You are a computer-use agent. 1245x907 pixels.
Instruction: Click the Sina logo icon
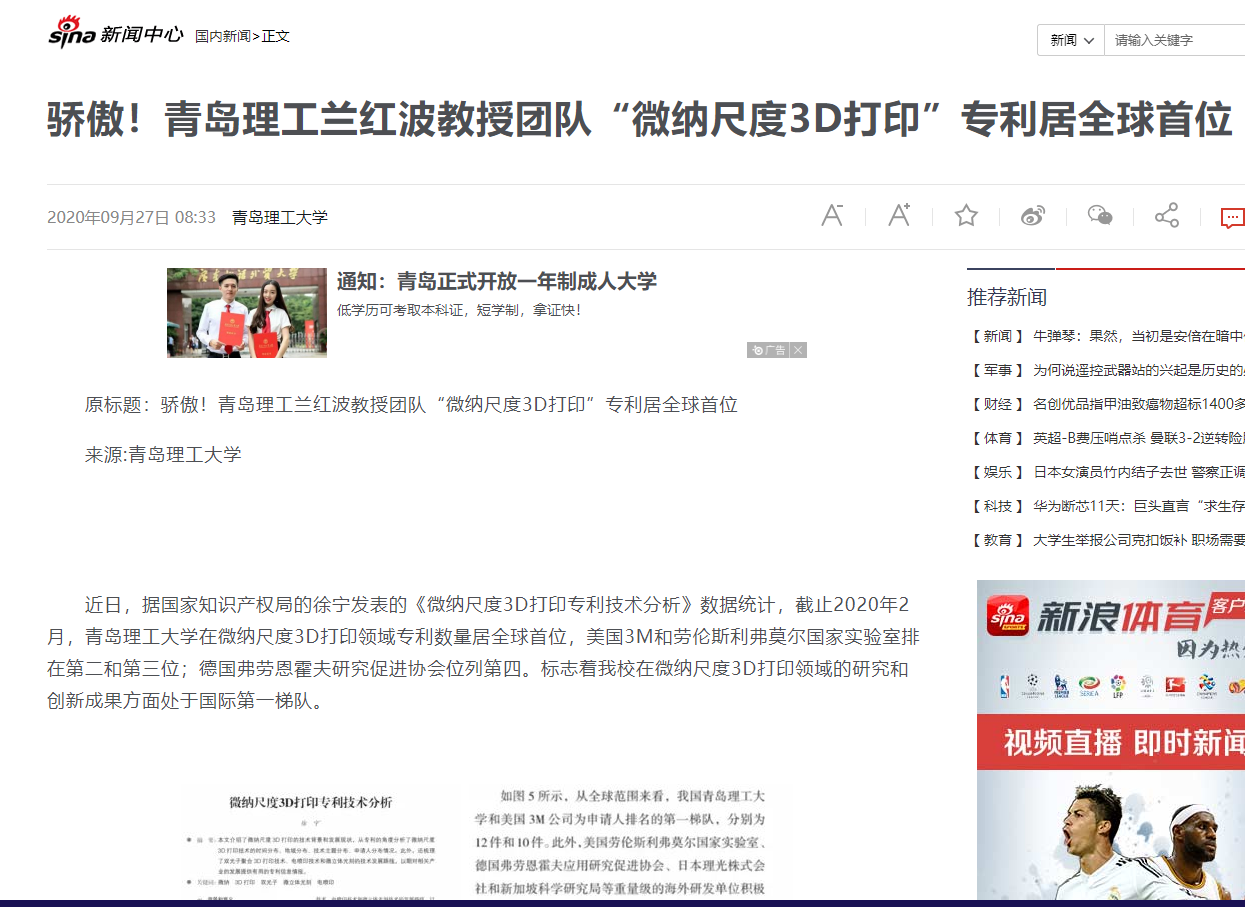pos(72,32)
